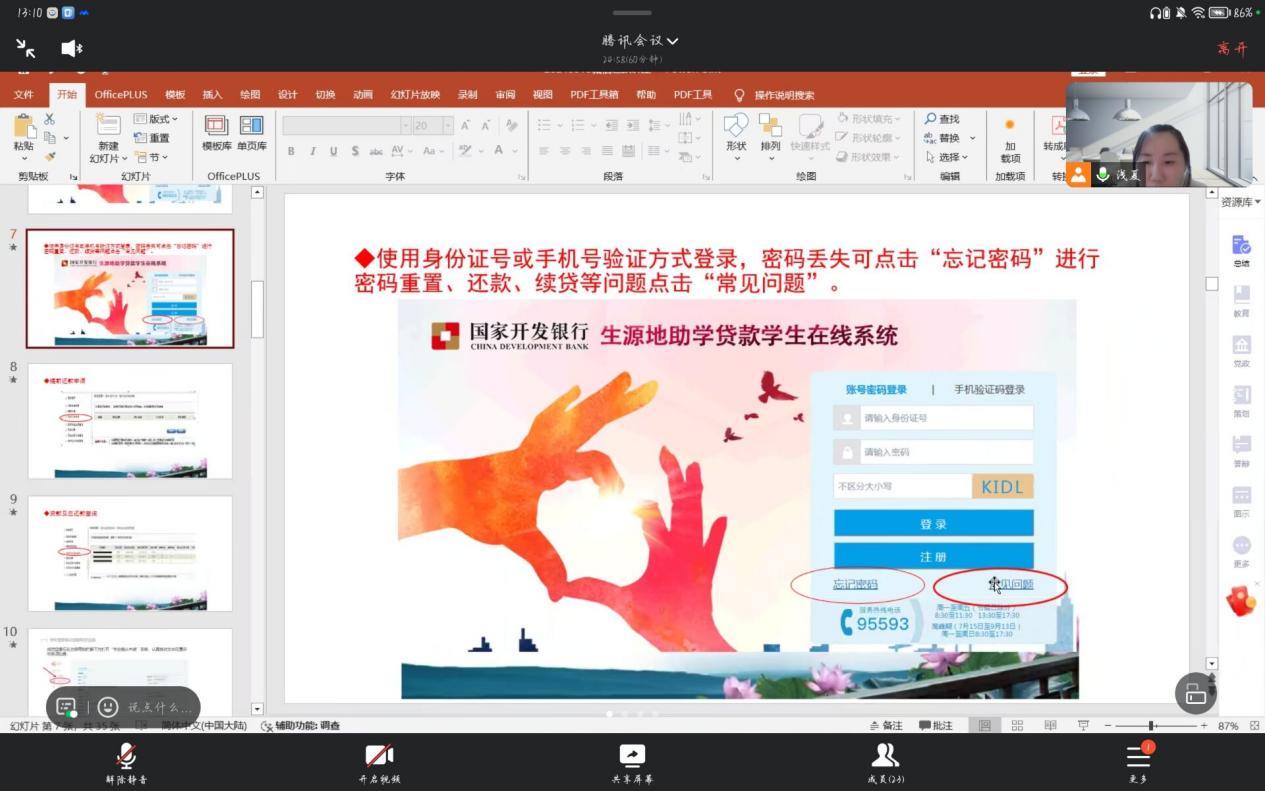Open the 版式 layout dropdown
The image size is (1265, 791).
click(162, 119)
